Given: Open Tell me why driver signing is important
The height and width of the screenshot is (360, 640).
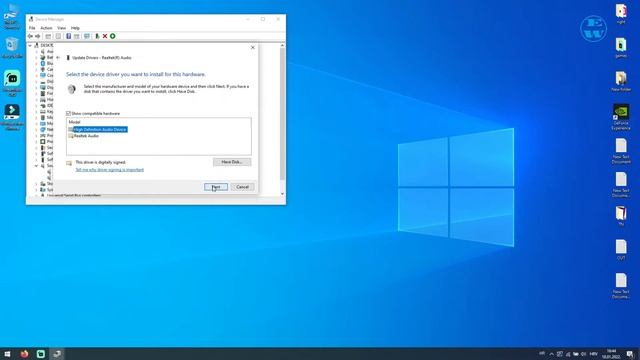Looking at the screenshot, I should coord(109,170).
